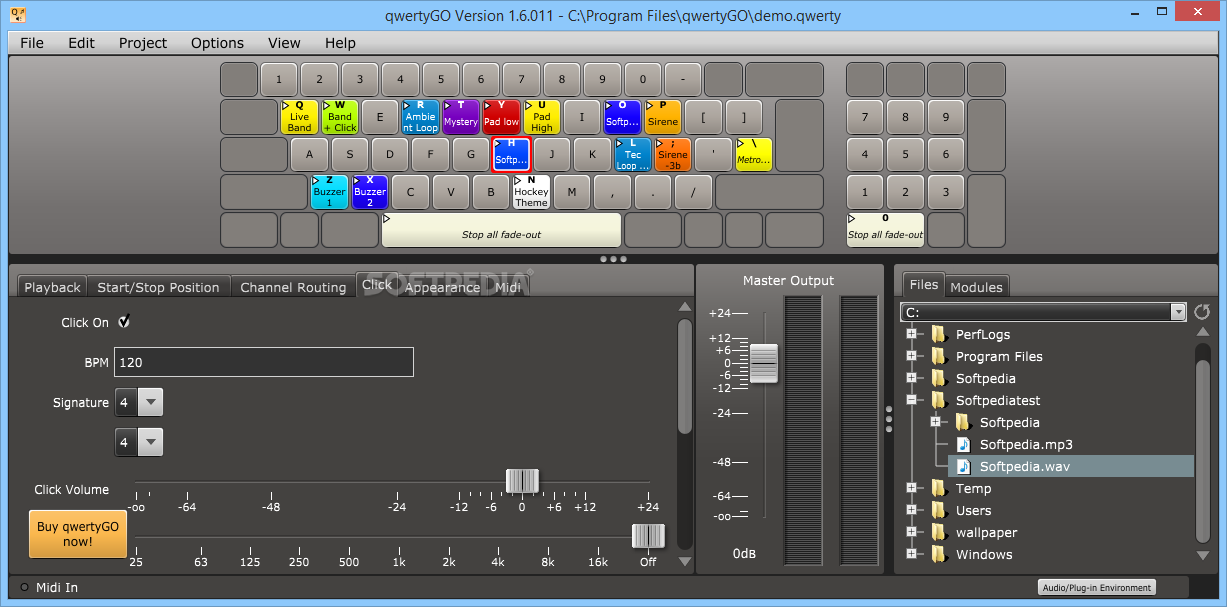Viewport: 1227px width, 607px height.
Task: Trigger the N Hockey Theme key pad
Action: click(531, 192)
